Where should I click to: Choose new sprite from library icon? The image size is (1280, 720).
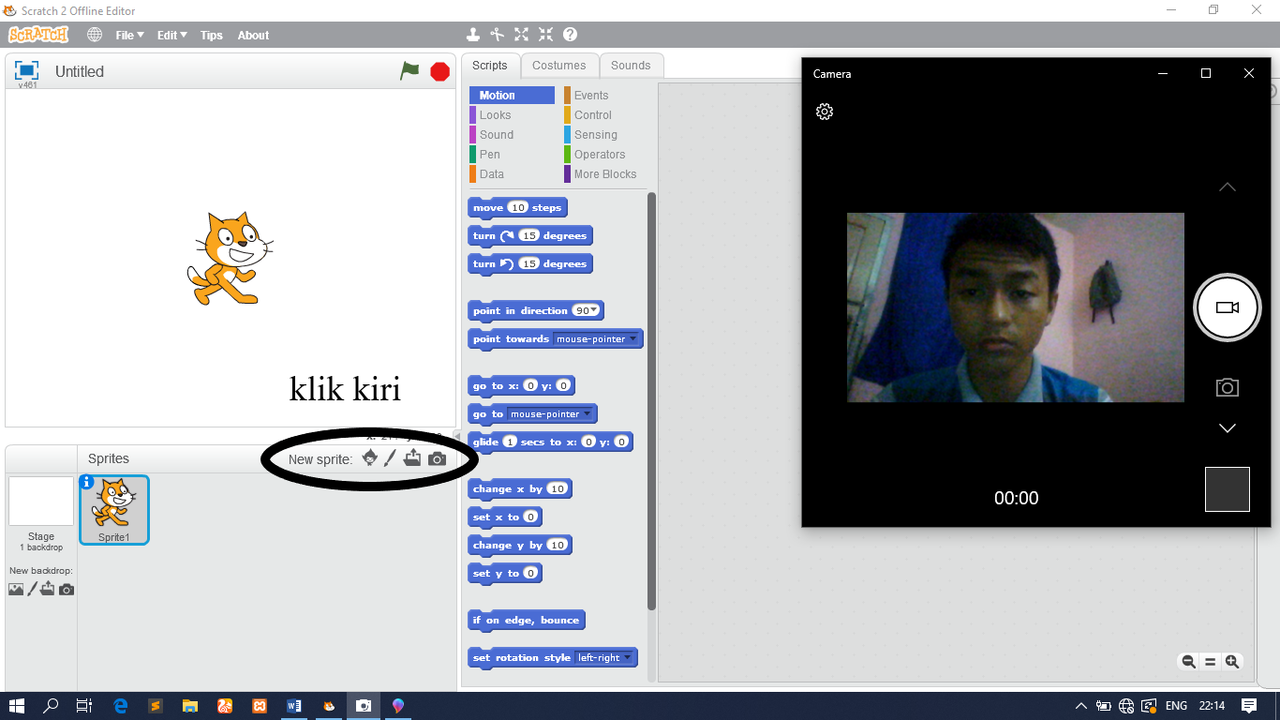[x=370, y=458]
